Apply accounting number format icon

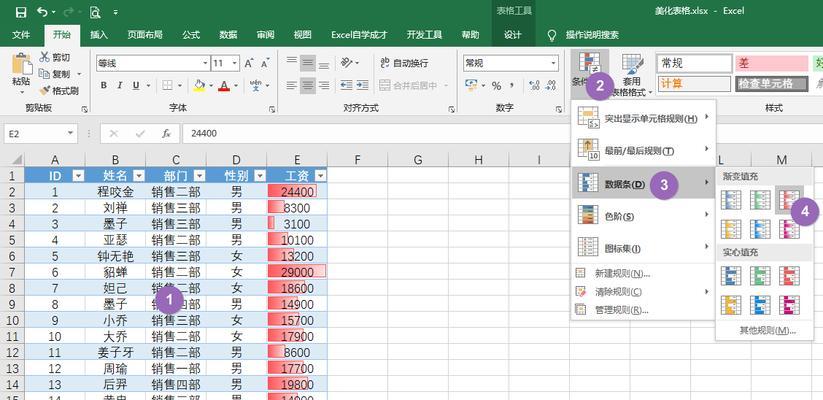471,85
